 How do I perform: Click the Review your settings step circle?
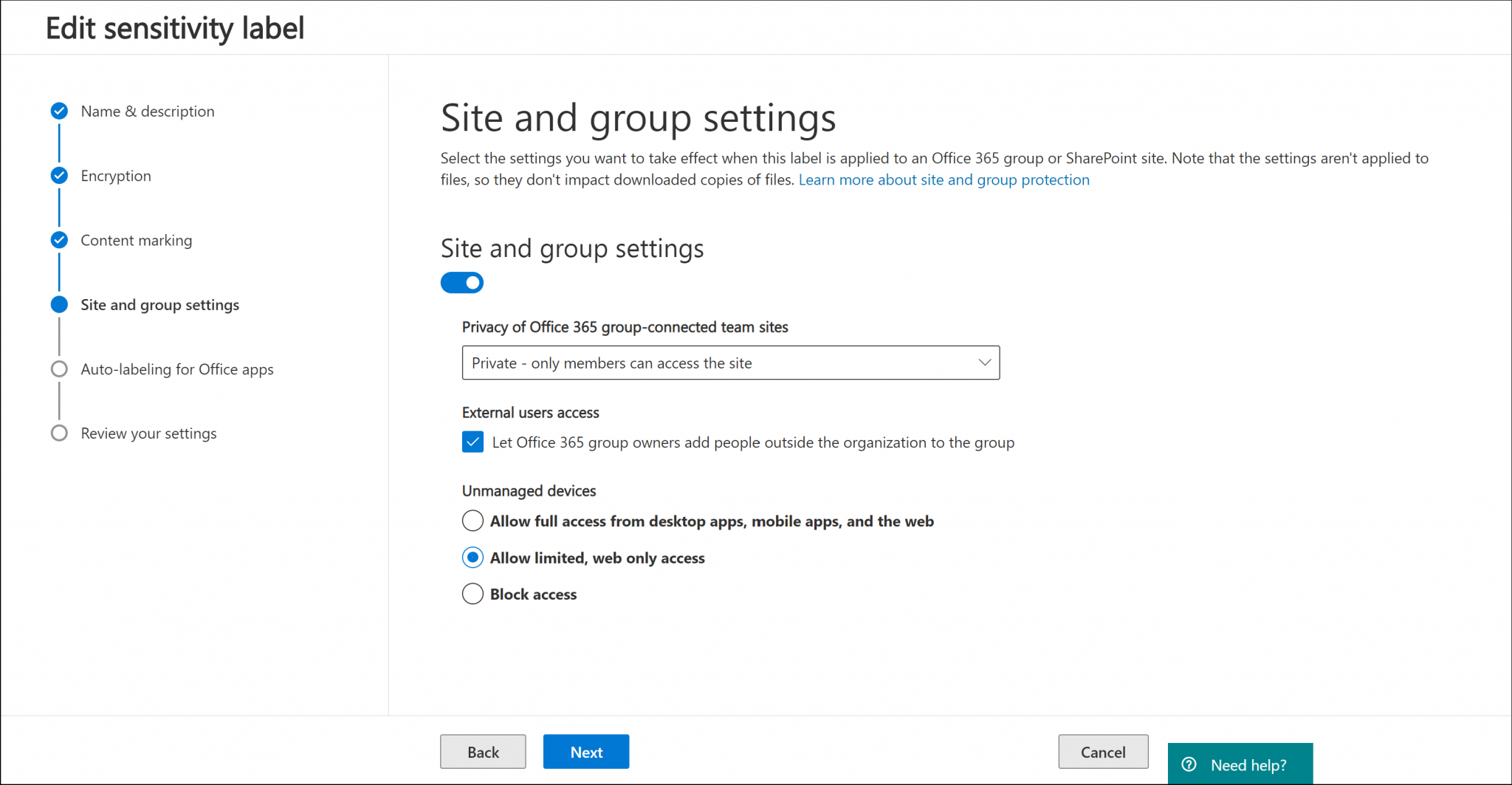59,433
